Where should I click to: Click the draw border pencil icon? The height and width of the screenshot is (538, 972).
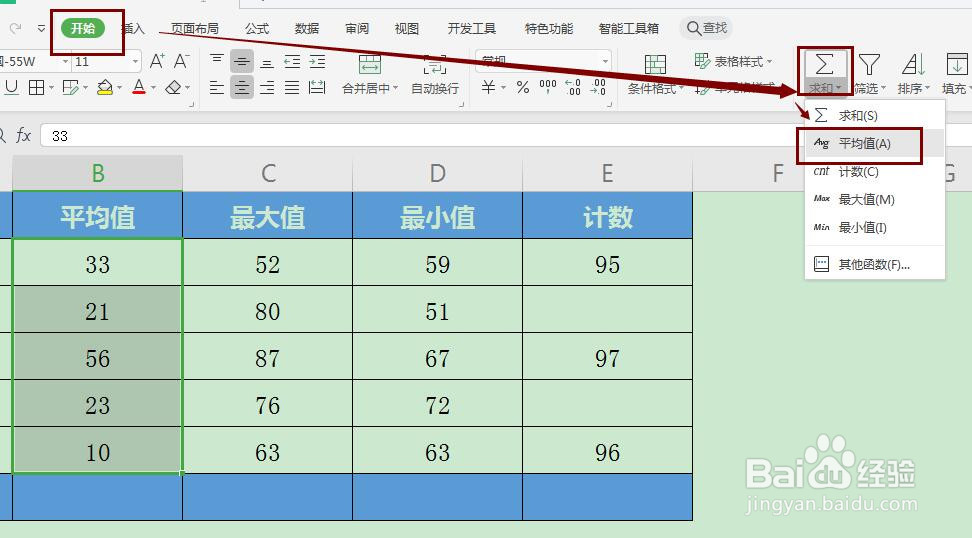coord(70,87)
